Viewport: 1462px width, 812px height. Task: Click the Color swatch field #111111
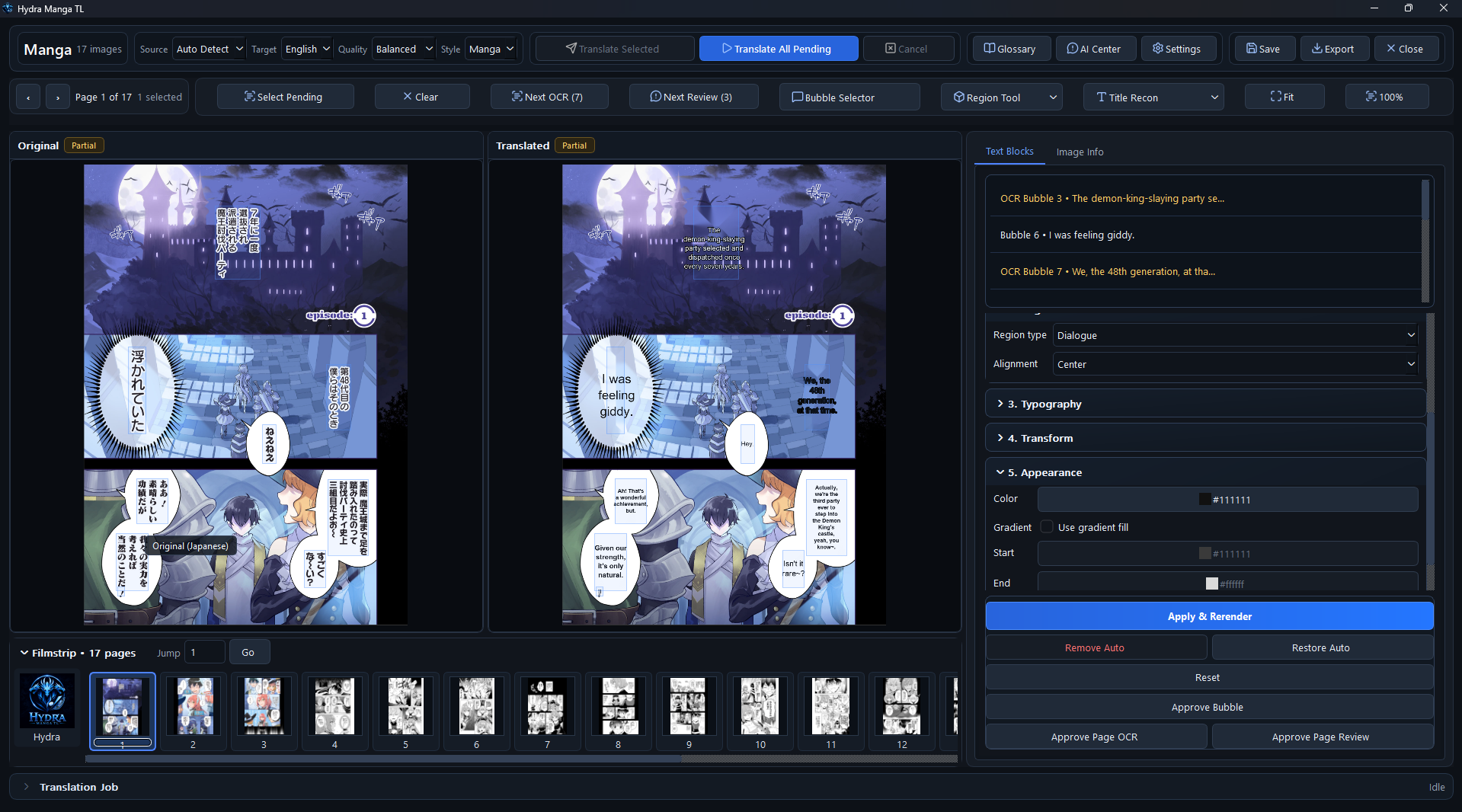click(x=1227, y=500)
